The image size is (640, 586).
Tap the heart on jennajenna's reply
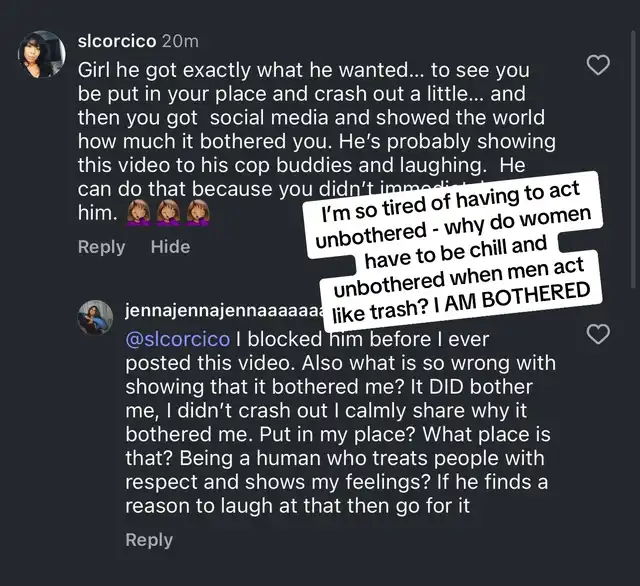[x=597, y=334]
